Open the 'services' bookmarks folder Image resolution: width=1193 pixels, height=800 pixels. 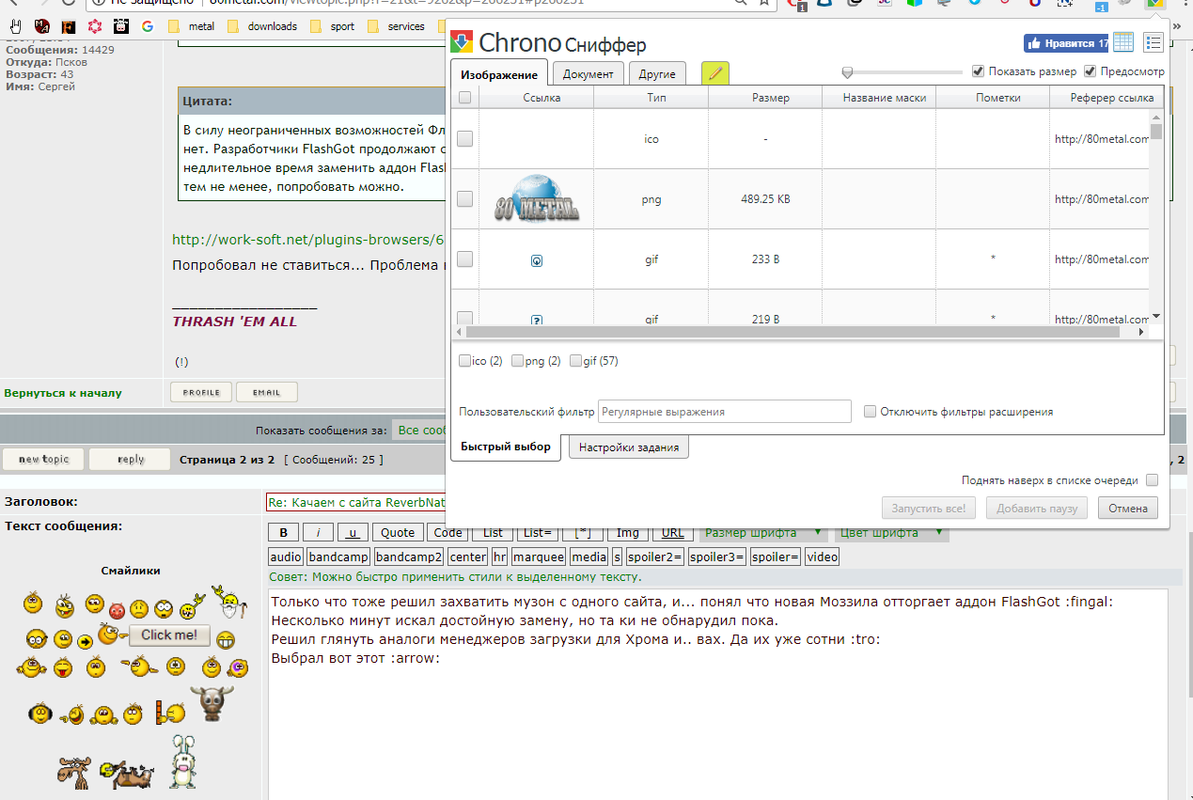point(396,26)
